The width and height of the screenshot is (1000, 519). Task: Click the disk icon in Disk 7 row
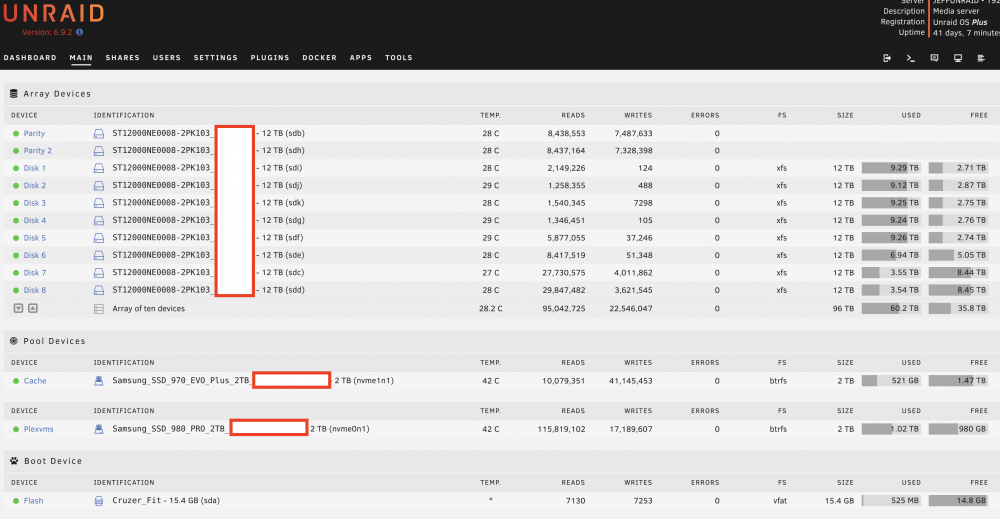pos(99,273)
